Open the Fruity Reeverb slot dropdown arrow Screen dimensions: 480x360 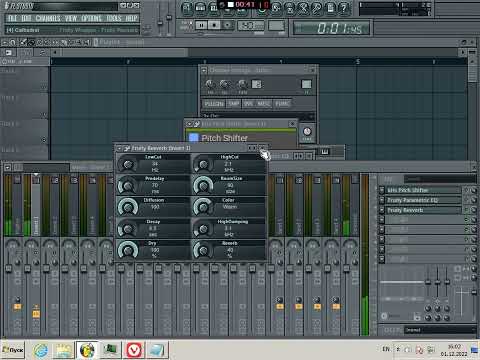[382, 210]
